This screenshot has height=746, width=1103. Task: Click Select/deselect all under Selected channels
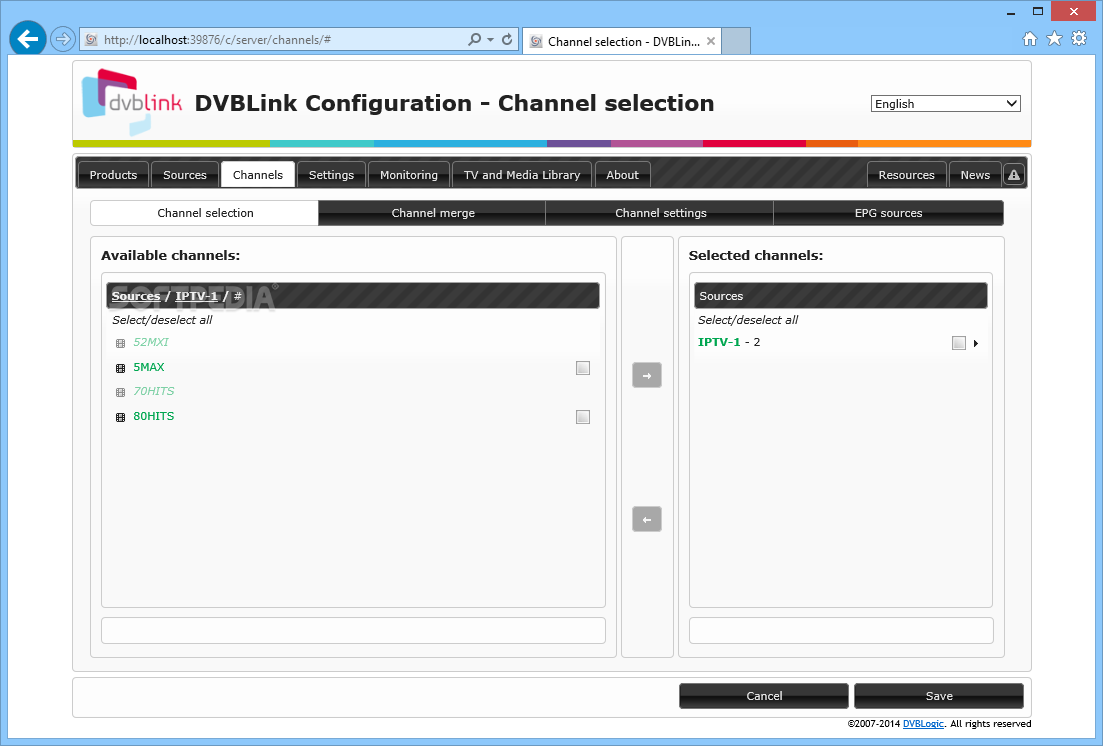tap(748, 320)
